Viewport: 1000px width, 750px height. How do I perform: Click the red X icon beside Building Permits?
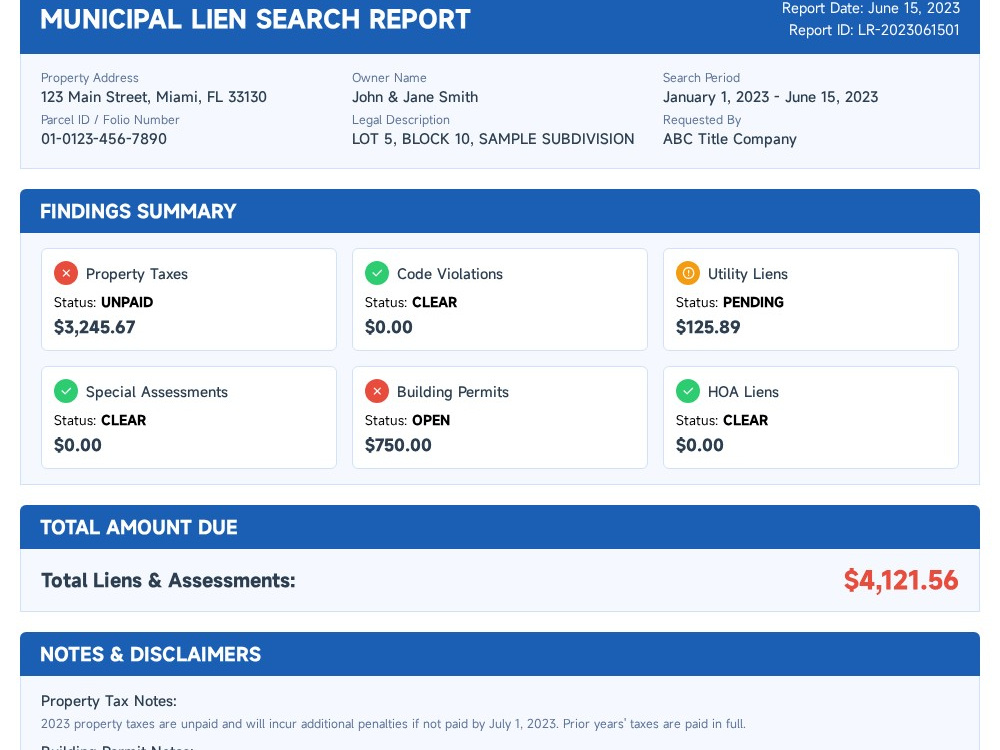click(x=377, y=391)
